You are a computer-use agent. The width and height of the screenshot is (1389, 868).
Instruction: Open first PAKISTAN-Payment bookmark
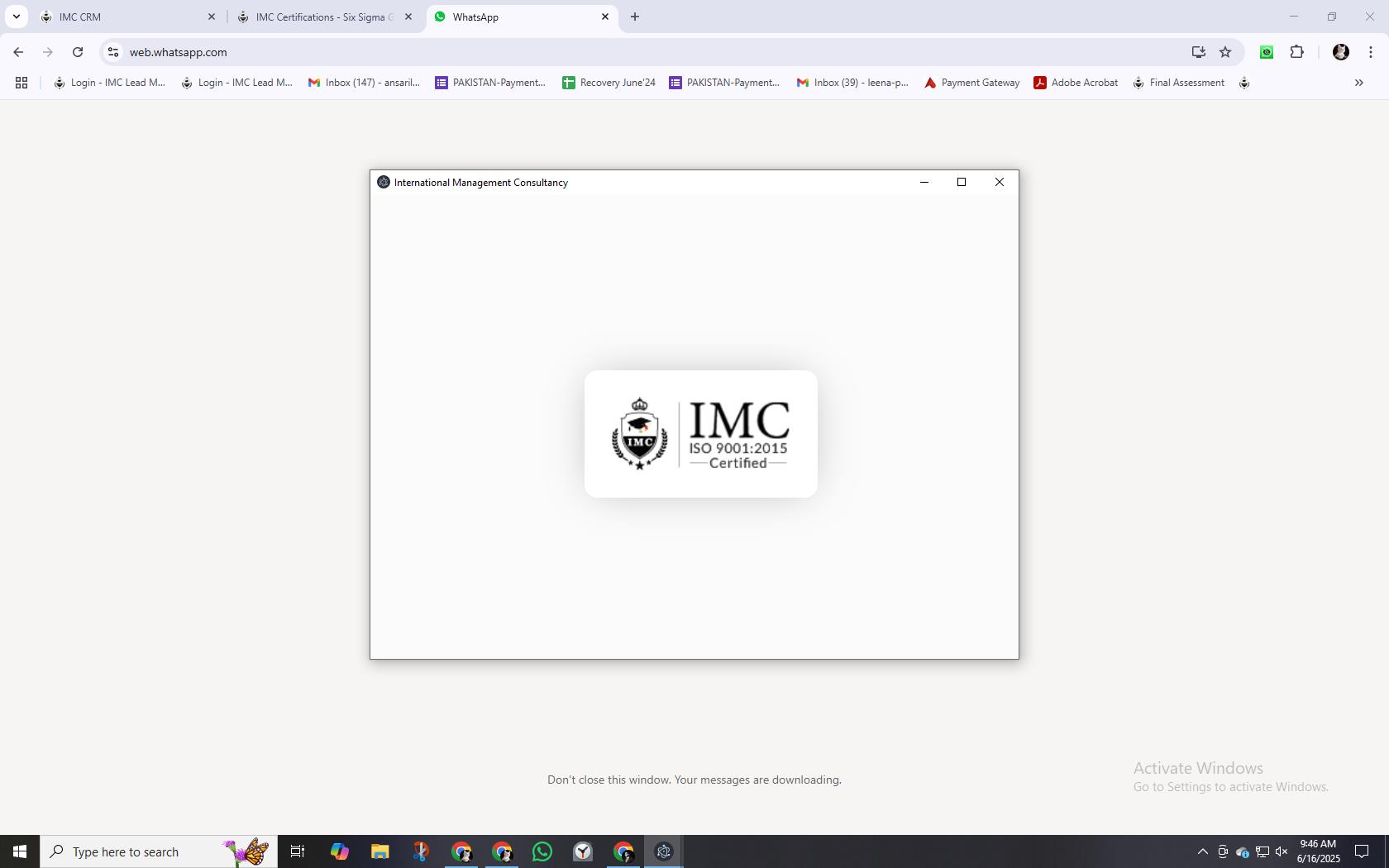tap(490, 83)
